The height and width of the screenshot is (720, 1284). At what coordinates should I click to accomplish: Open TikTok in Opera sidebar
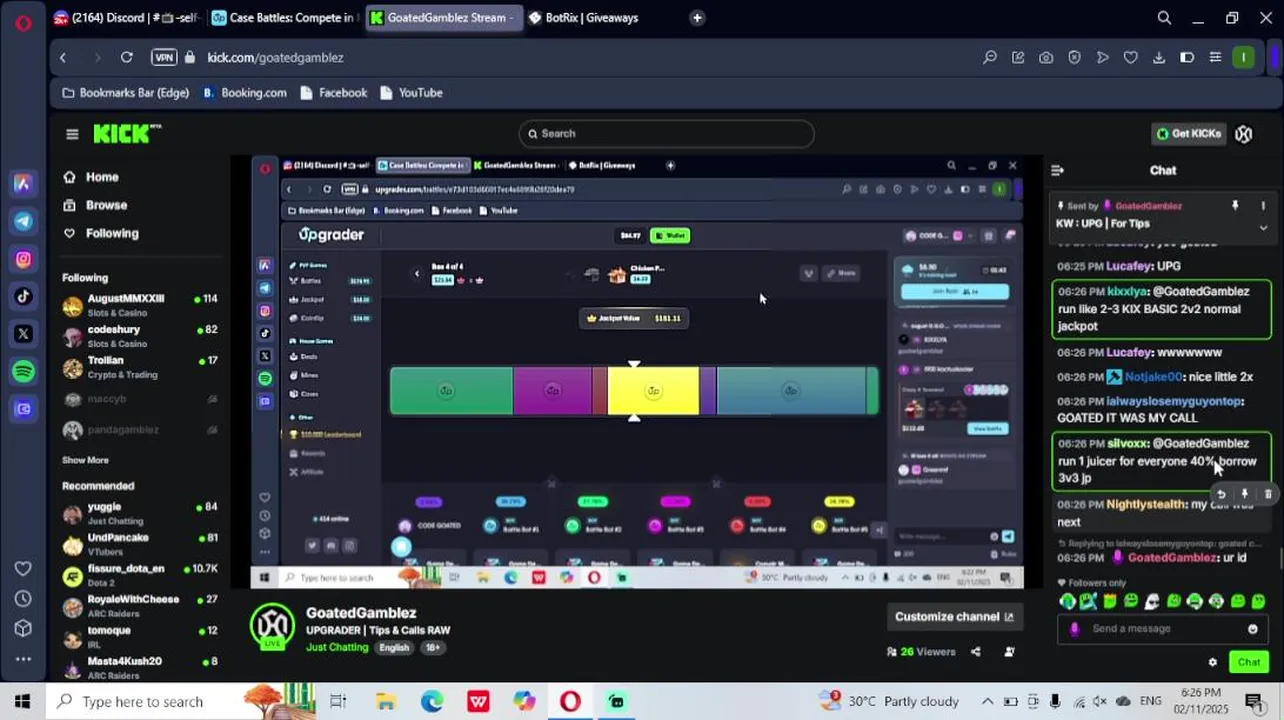23,296
